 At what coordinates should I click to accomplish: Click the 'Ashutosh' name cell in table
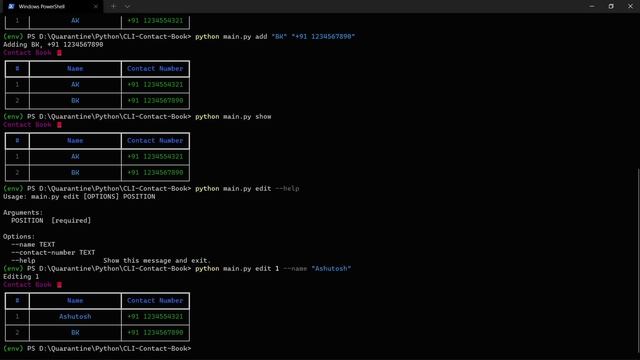[75, 317]
